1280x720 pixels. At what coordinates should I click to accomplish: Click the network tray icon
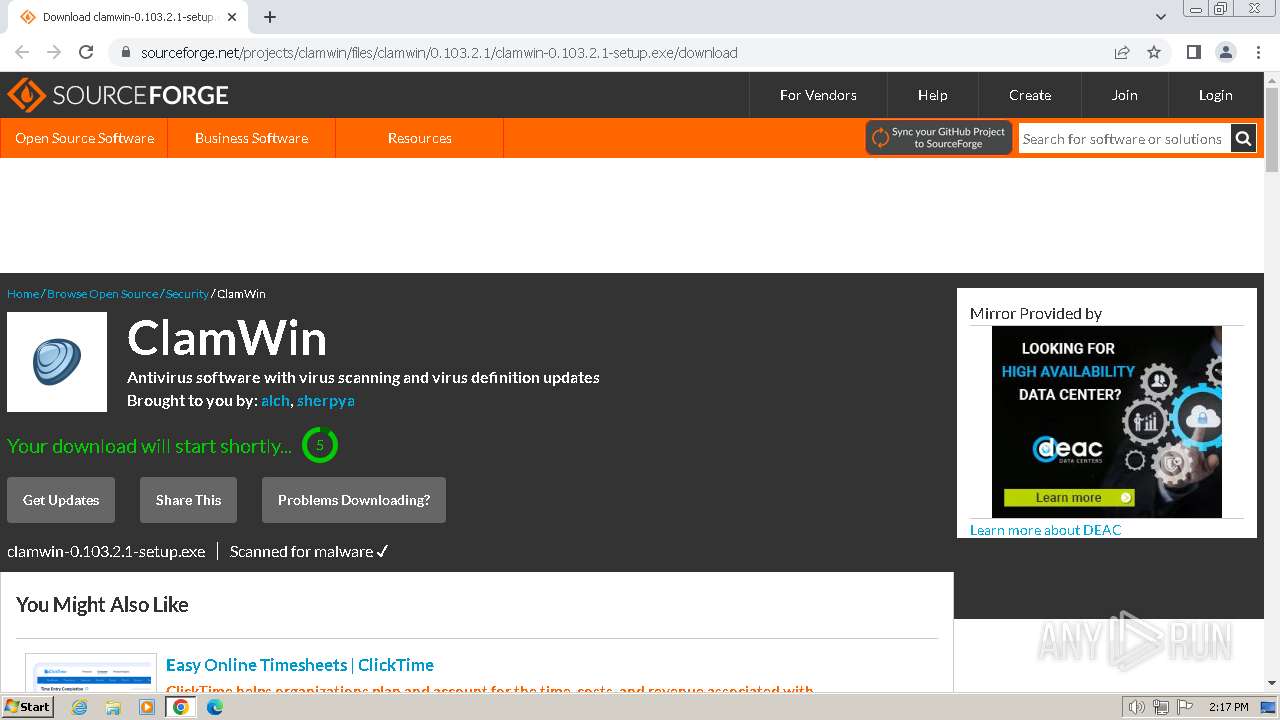point(1161,707)
